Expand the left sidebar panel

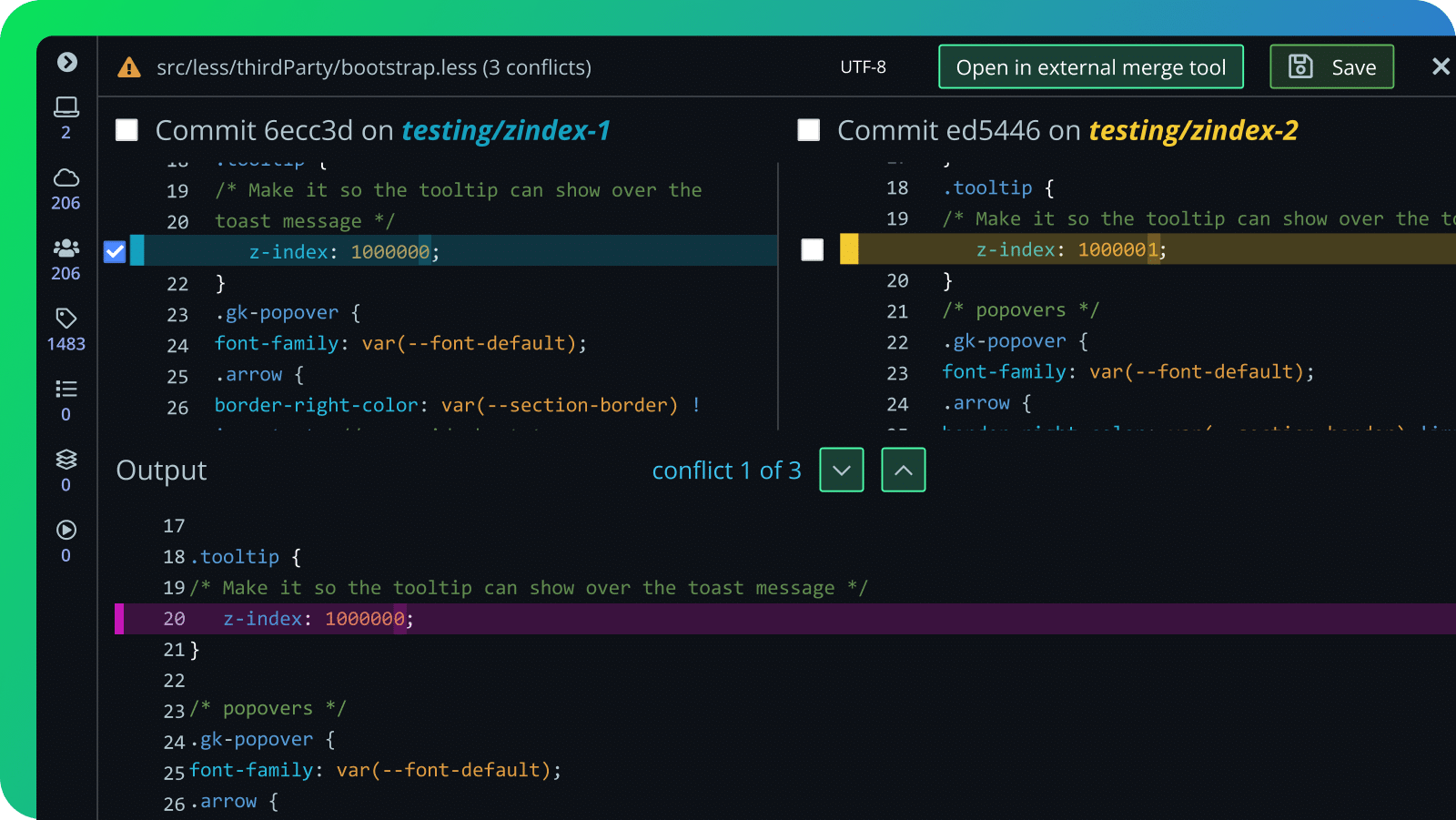66,62
